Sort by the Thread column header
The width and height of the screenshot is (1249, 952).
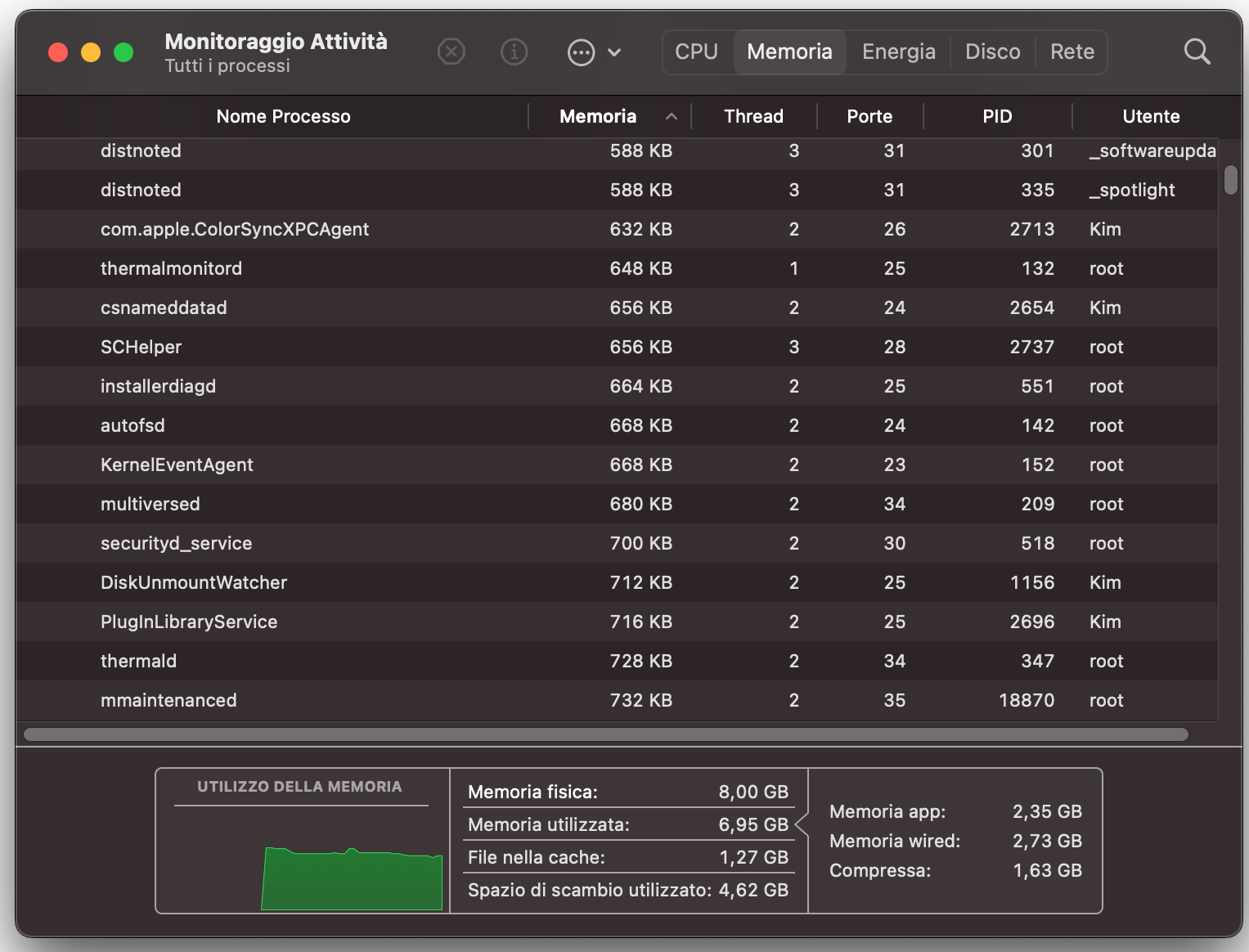click(753, 117)
